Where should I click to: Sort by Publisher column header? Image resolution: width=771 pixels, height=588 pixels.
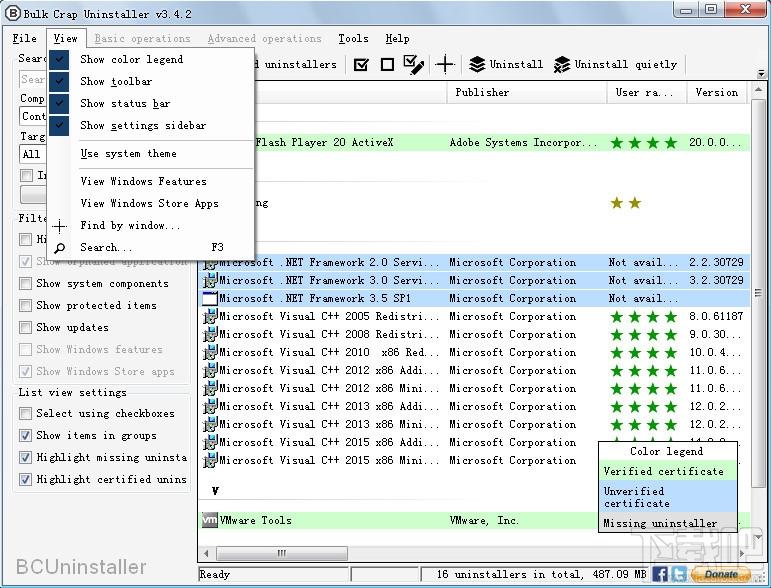tap(527, 92)
